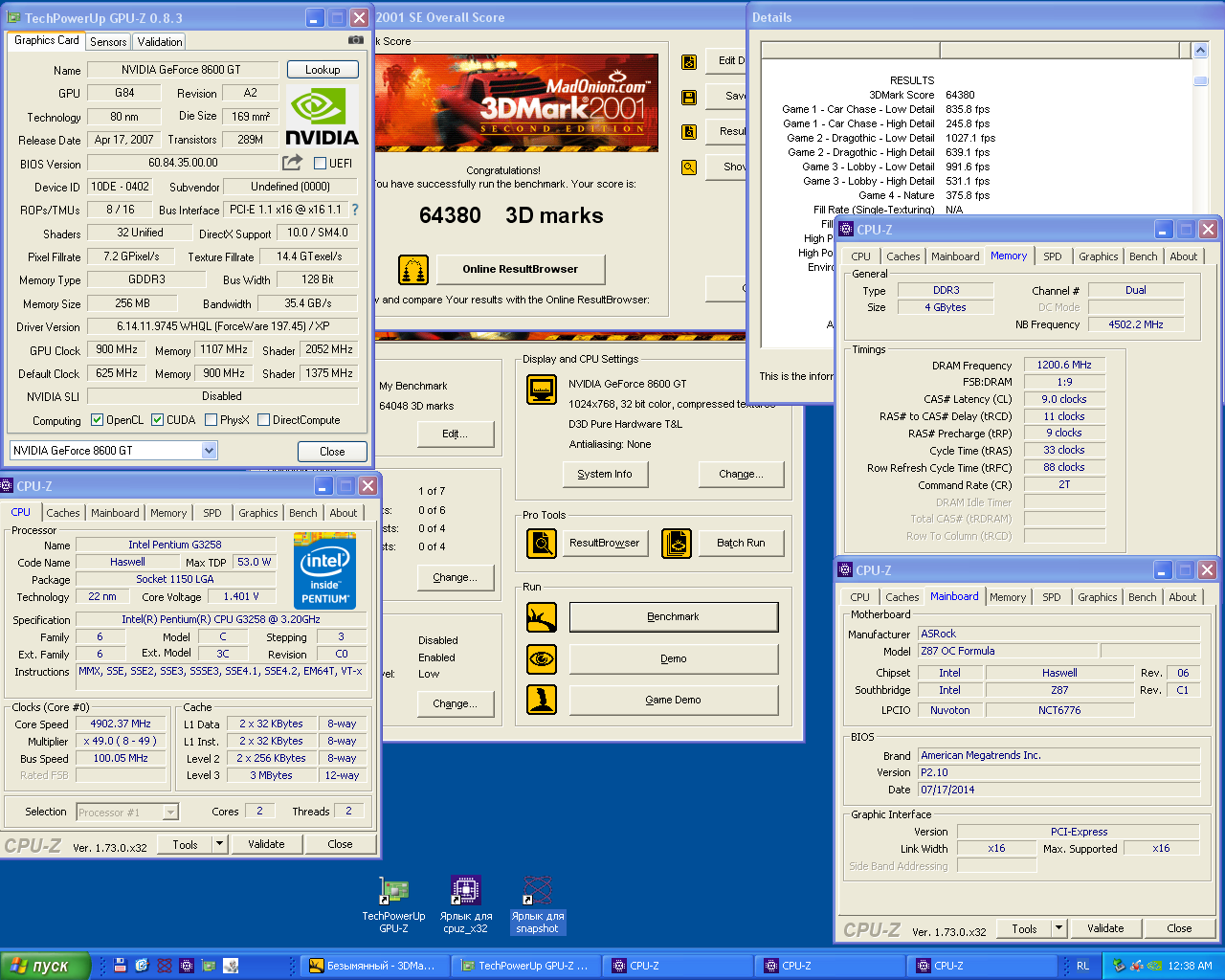Click the System Info button
Image resolution: width=1225 pixels, height=980 pixels.
coord(605,474)
